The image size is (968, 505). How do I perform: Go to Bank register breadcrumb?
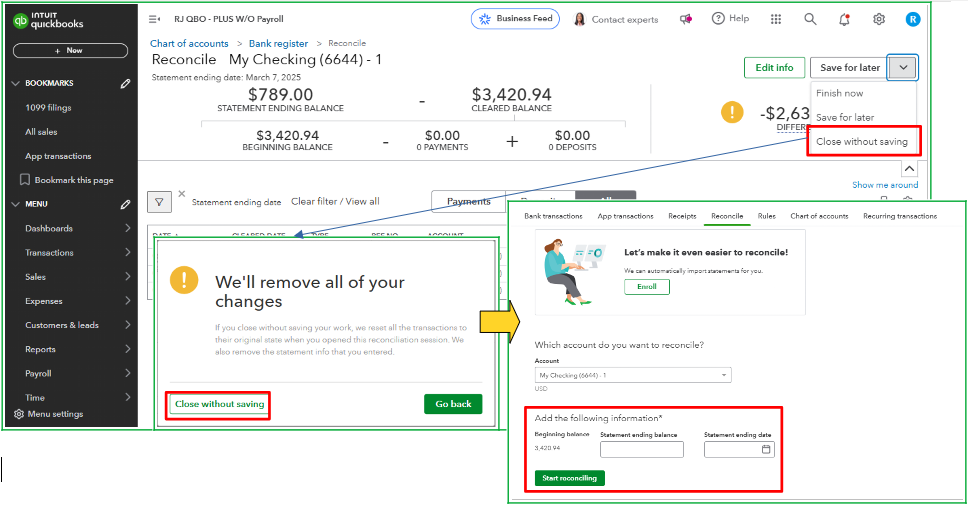[278, 43]
